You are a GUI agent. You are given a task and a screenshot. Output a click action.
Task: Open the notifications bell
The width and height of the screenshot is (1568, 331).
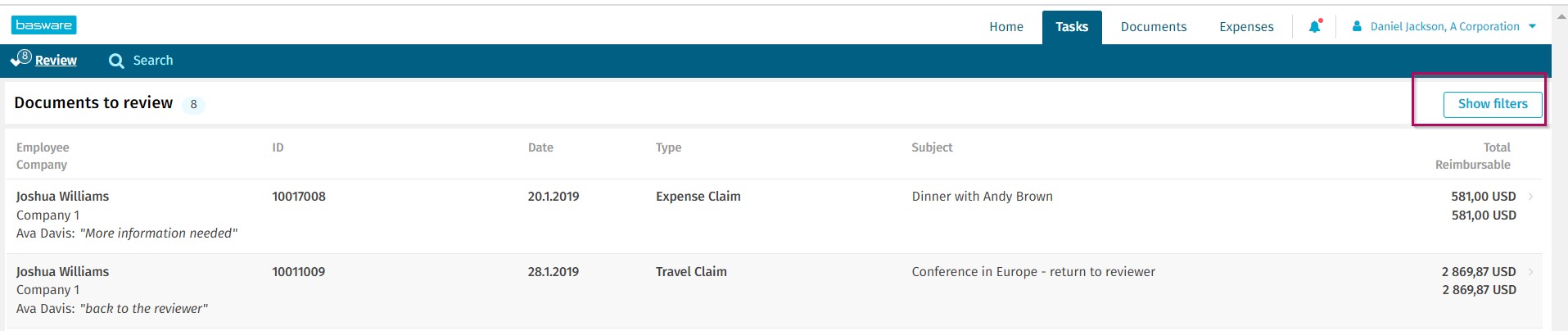[1315, 26]
